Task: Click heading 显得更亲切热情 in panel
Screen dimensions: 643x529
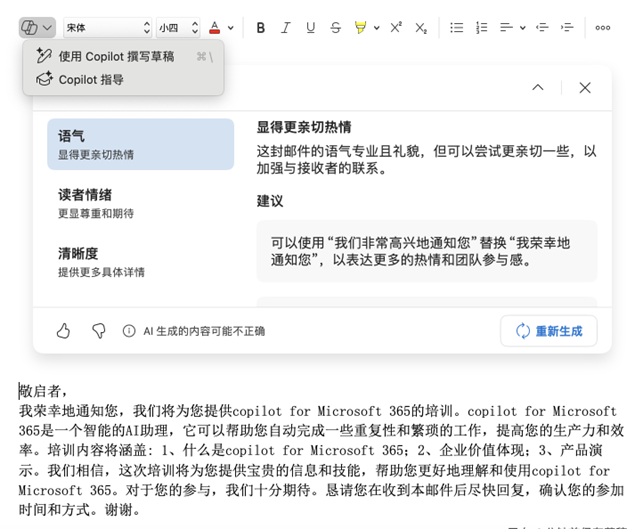Action: pos(304,127)
